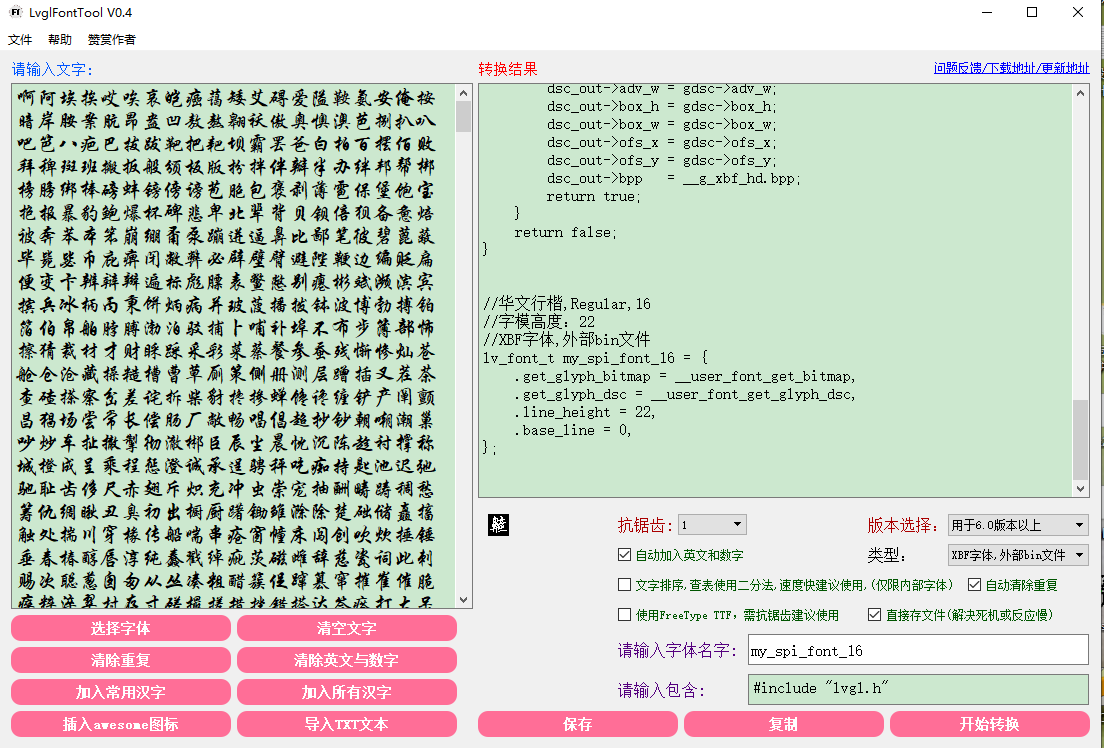Toggle 直接存文件 checkbox

875,615
